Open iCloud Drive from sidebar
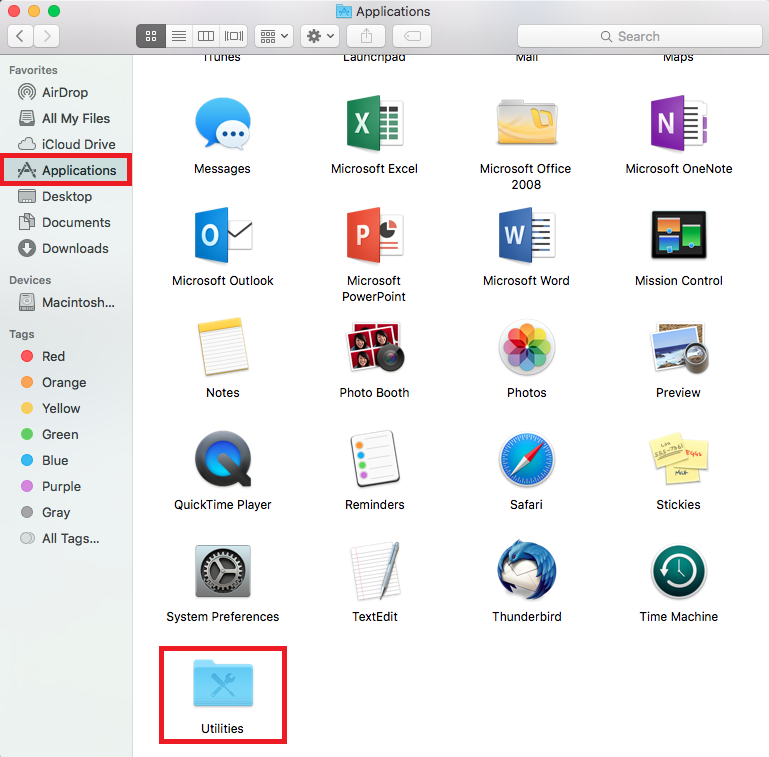Viewport: 769px width, 757px height. tap(66, 144)
